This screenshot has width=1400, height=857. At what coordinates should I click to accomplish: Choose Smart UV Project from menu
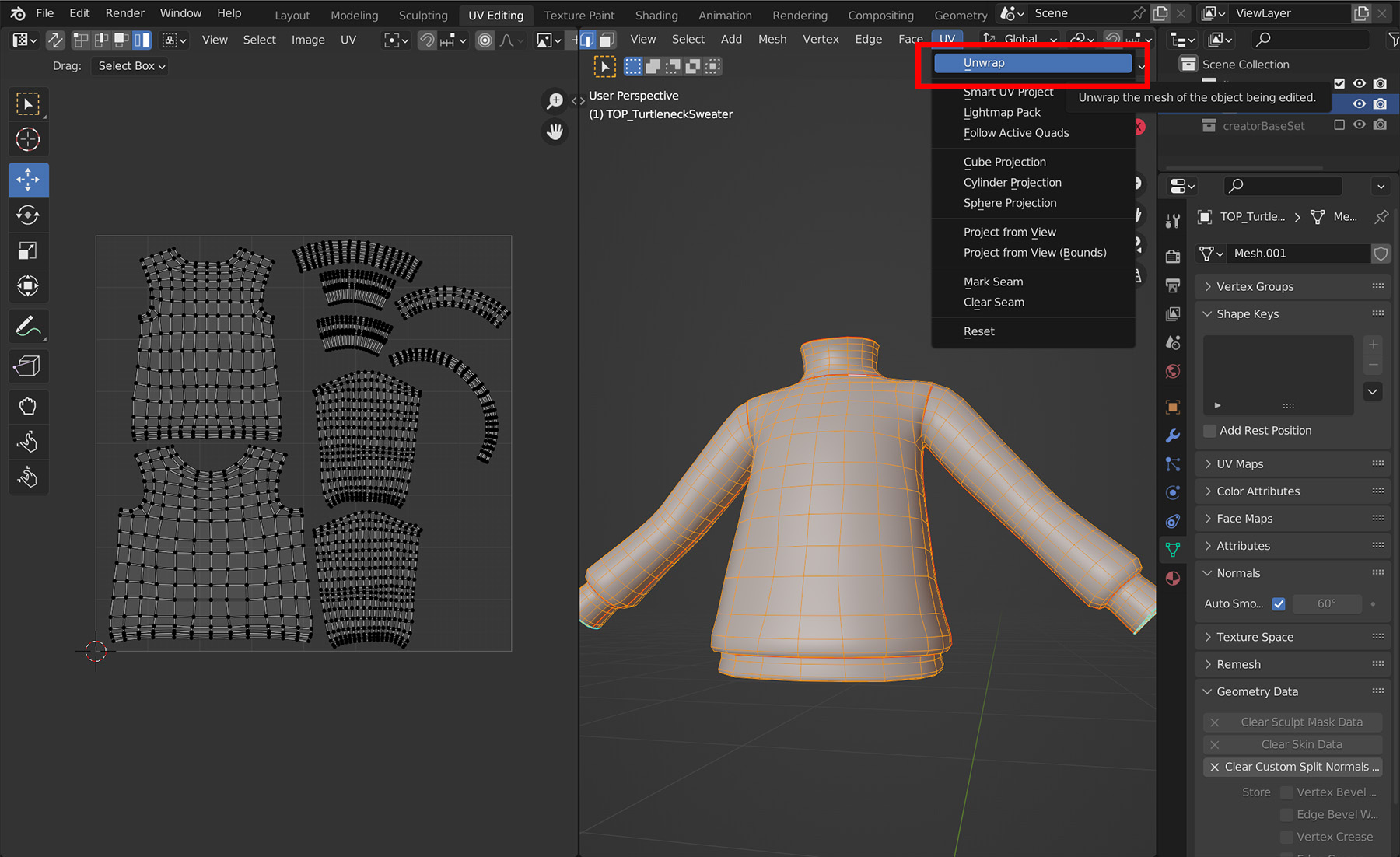tap(1008, 92)
